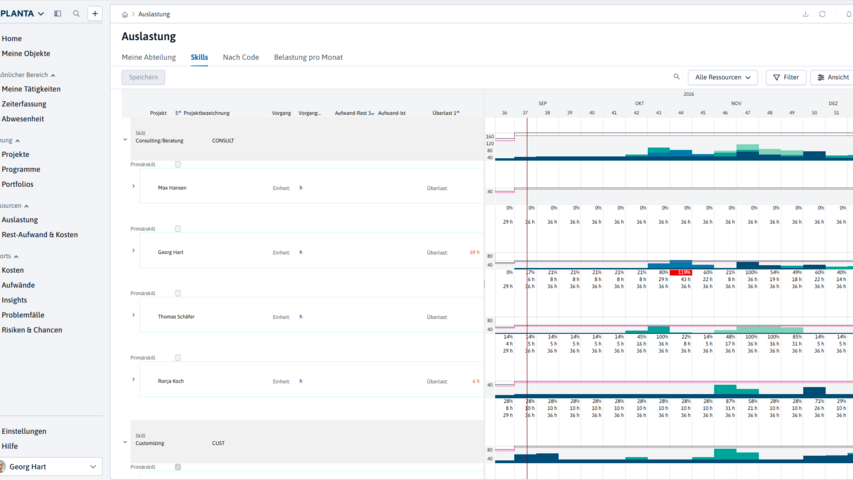853x480 pixels.
Task: Toggle Primärskill checkbox above Max Hansen
Action: tap(178, 164)
